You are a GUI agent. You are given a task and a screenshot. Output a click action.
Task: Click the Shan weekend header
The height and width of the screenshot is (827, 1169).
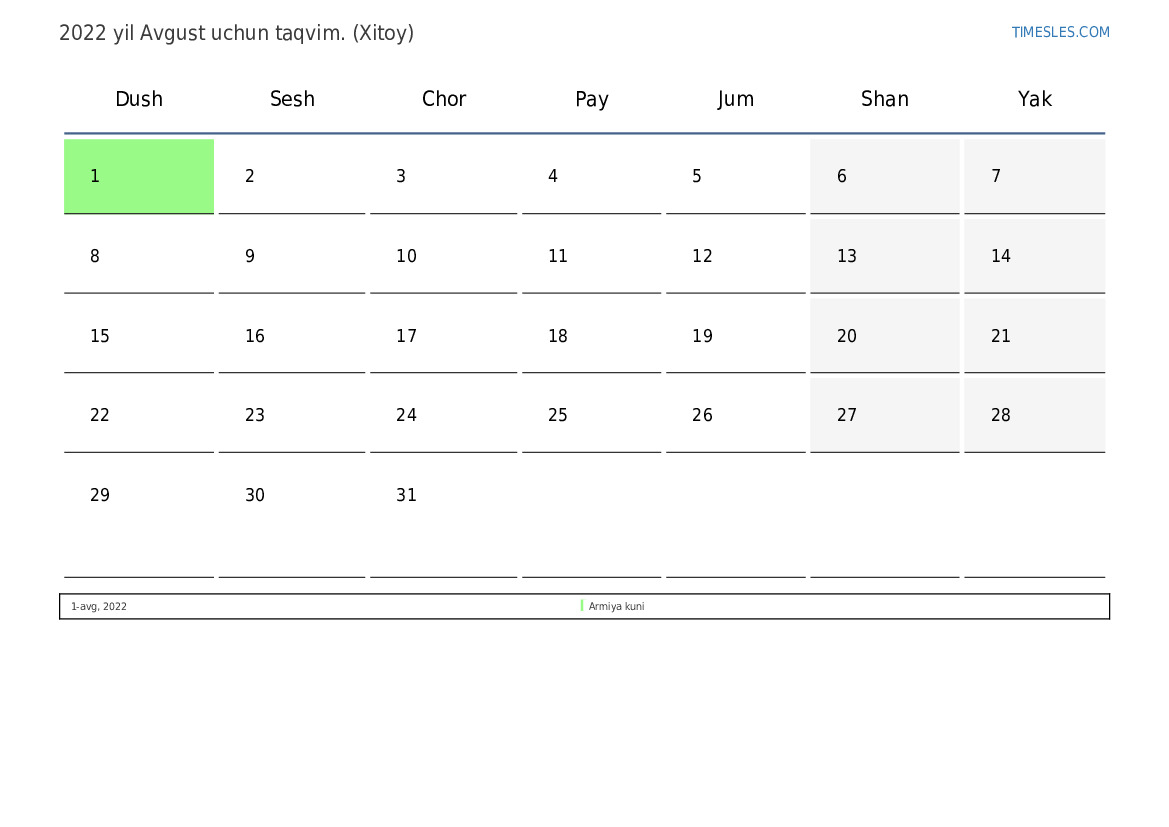(885, 99)
